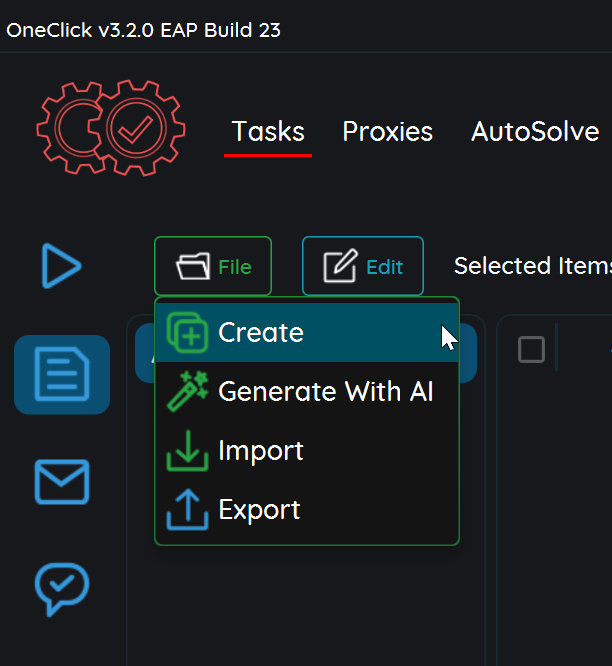Select Export from the File menu

pos(307,509)
